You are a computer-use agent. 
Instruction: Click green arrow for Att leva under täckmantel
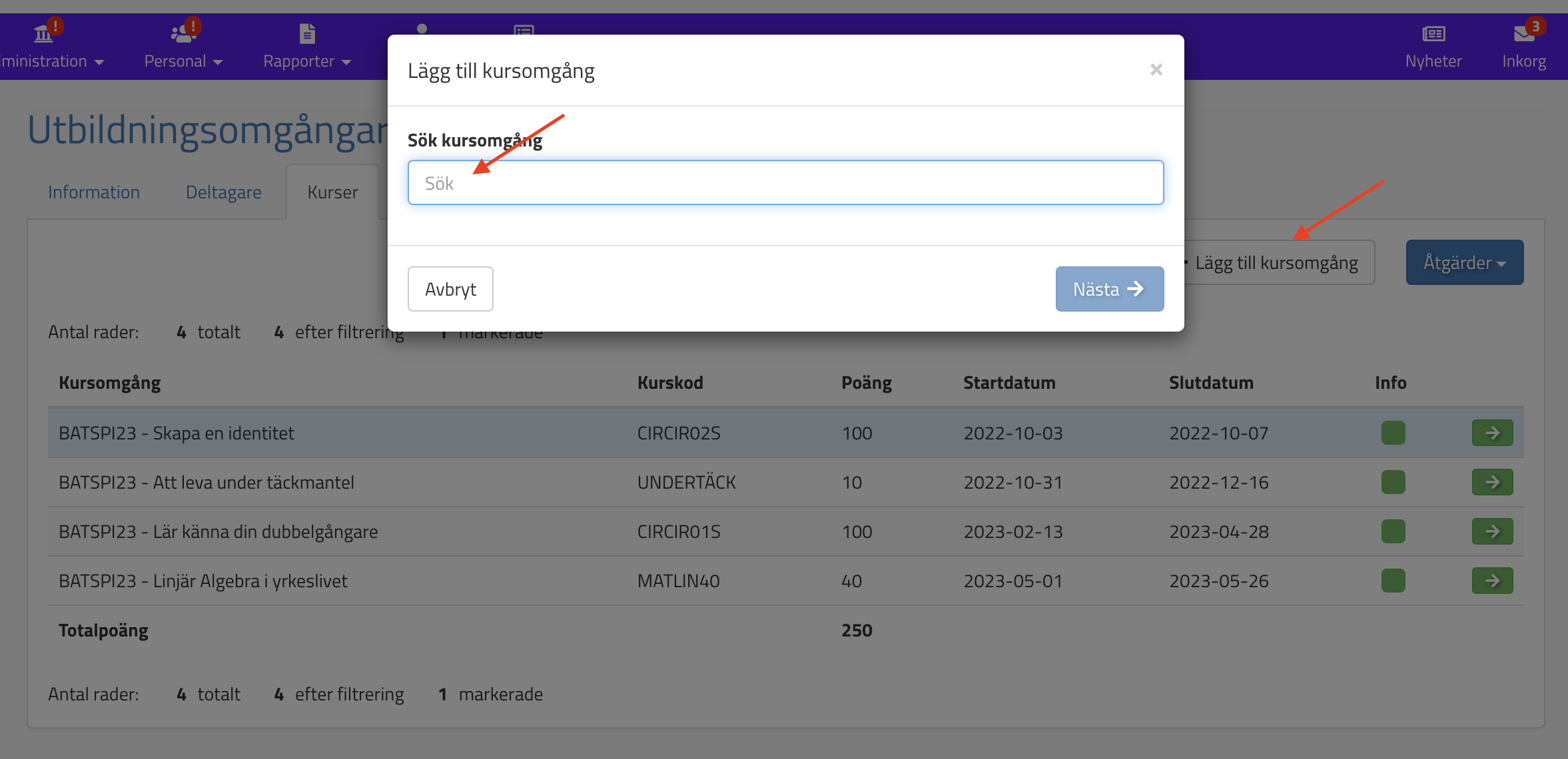tap(1492, 482)
